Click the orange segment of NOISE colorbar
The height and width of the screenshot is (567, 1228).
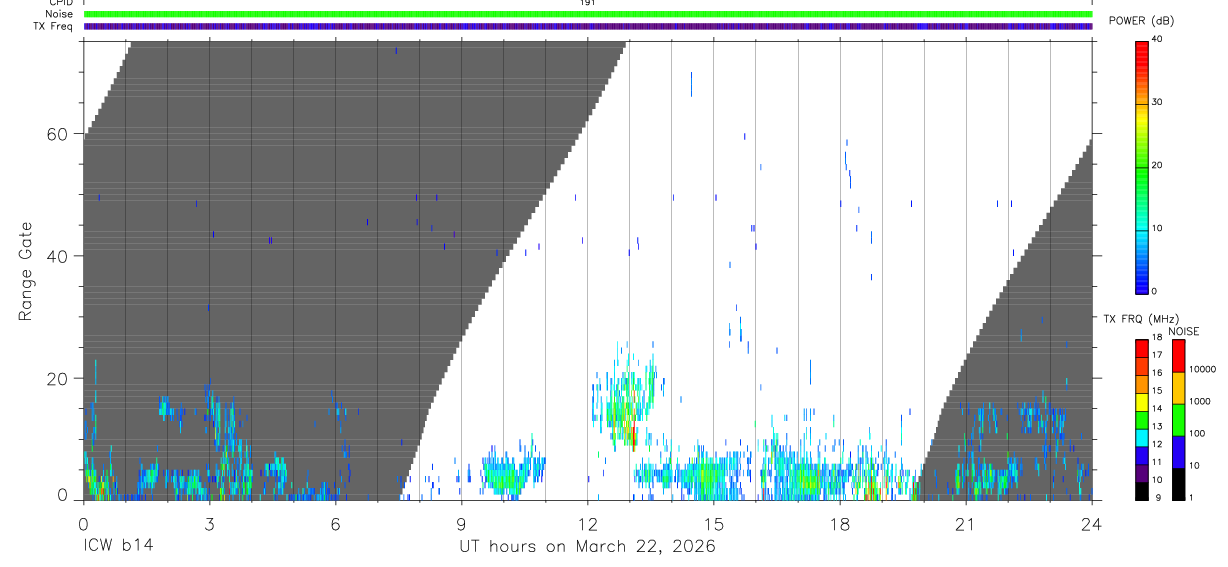click(x=1178, y=388)
